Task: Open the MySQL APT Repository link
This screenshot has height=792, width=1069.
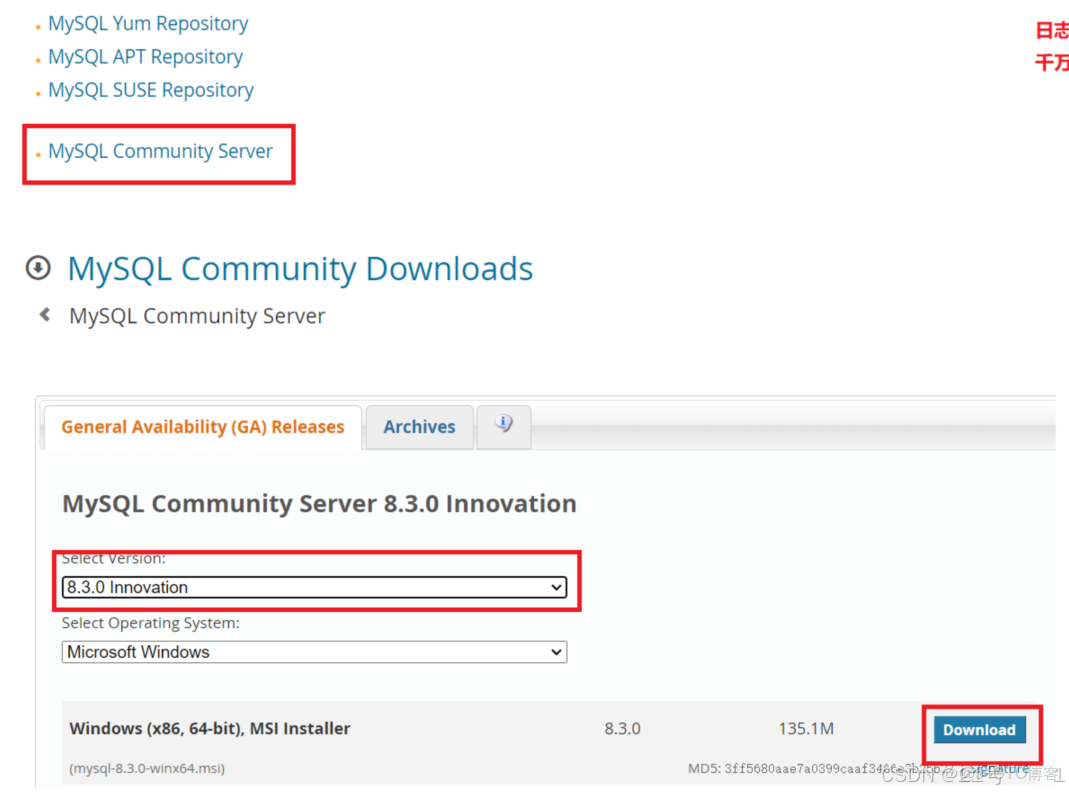Action: point(144,57)
